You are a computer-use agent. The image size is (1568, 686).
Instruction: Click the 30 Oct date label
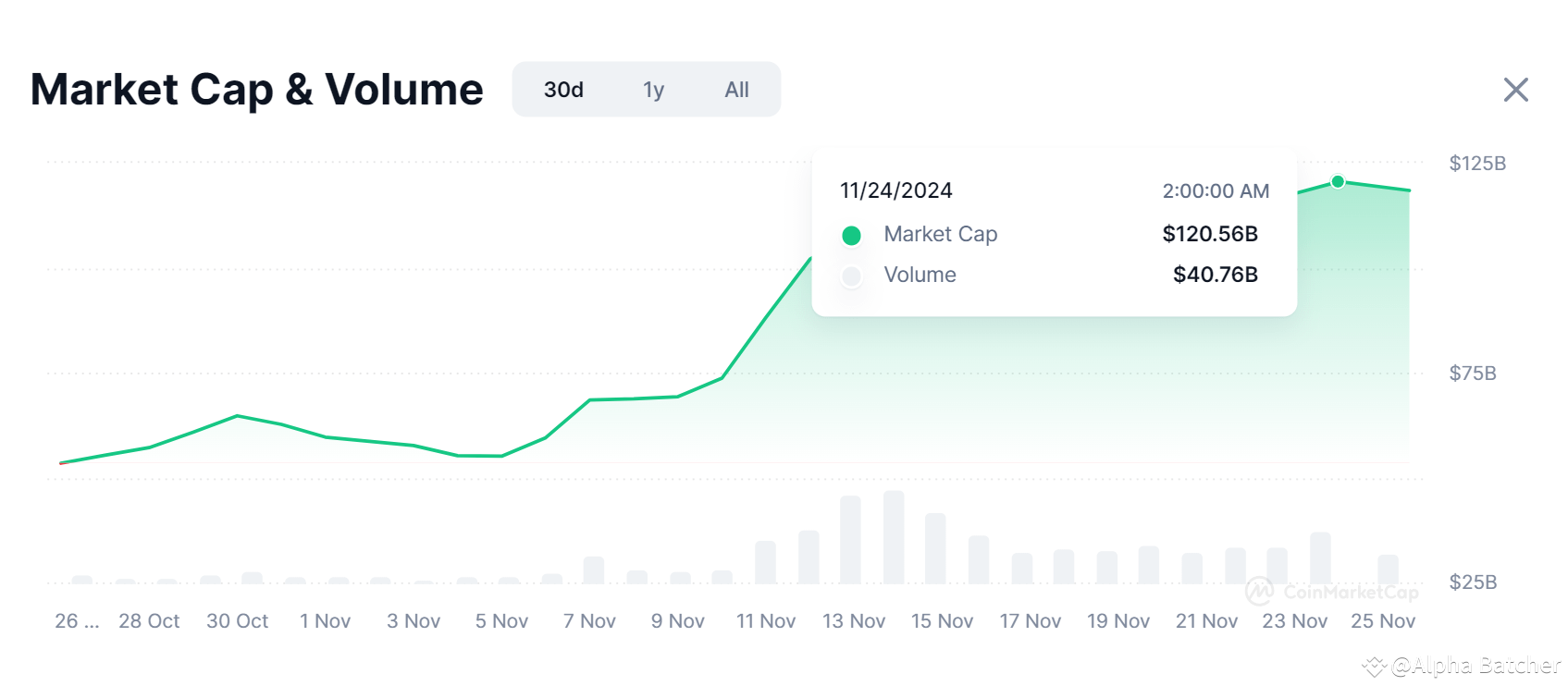pyautogui.click(x=237, y=621)
